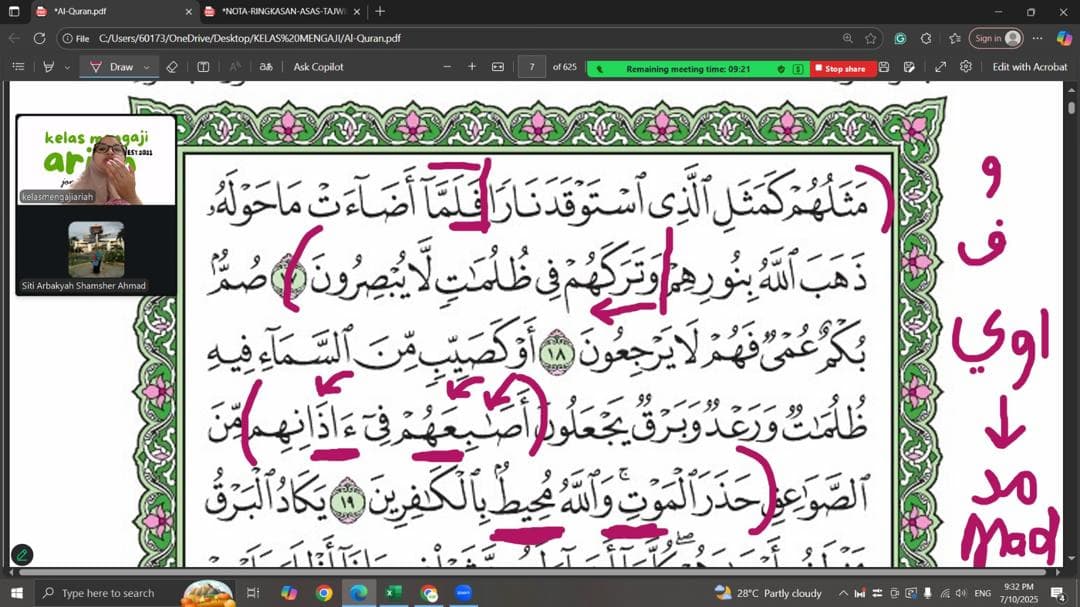Click the green annotate pencil button
Screen dimensions: 1080x607
point(22,555)
